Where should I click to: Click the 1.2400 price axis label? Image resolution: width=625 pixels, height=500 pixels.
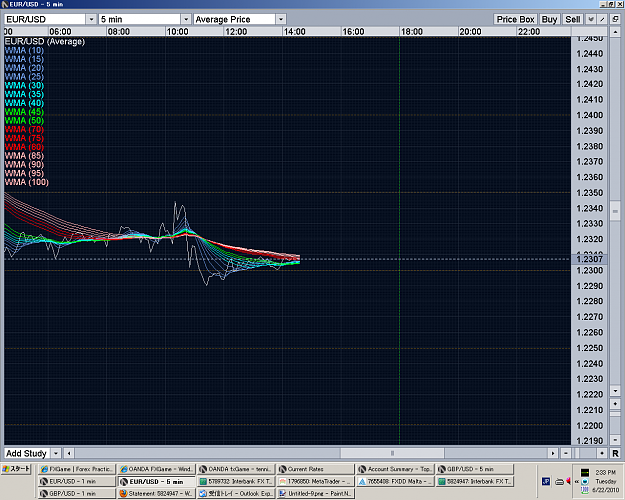point(590,115)
